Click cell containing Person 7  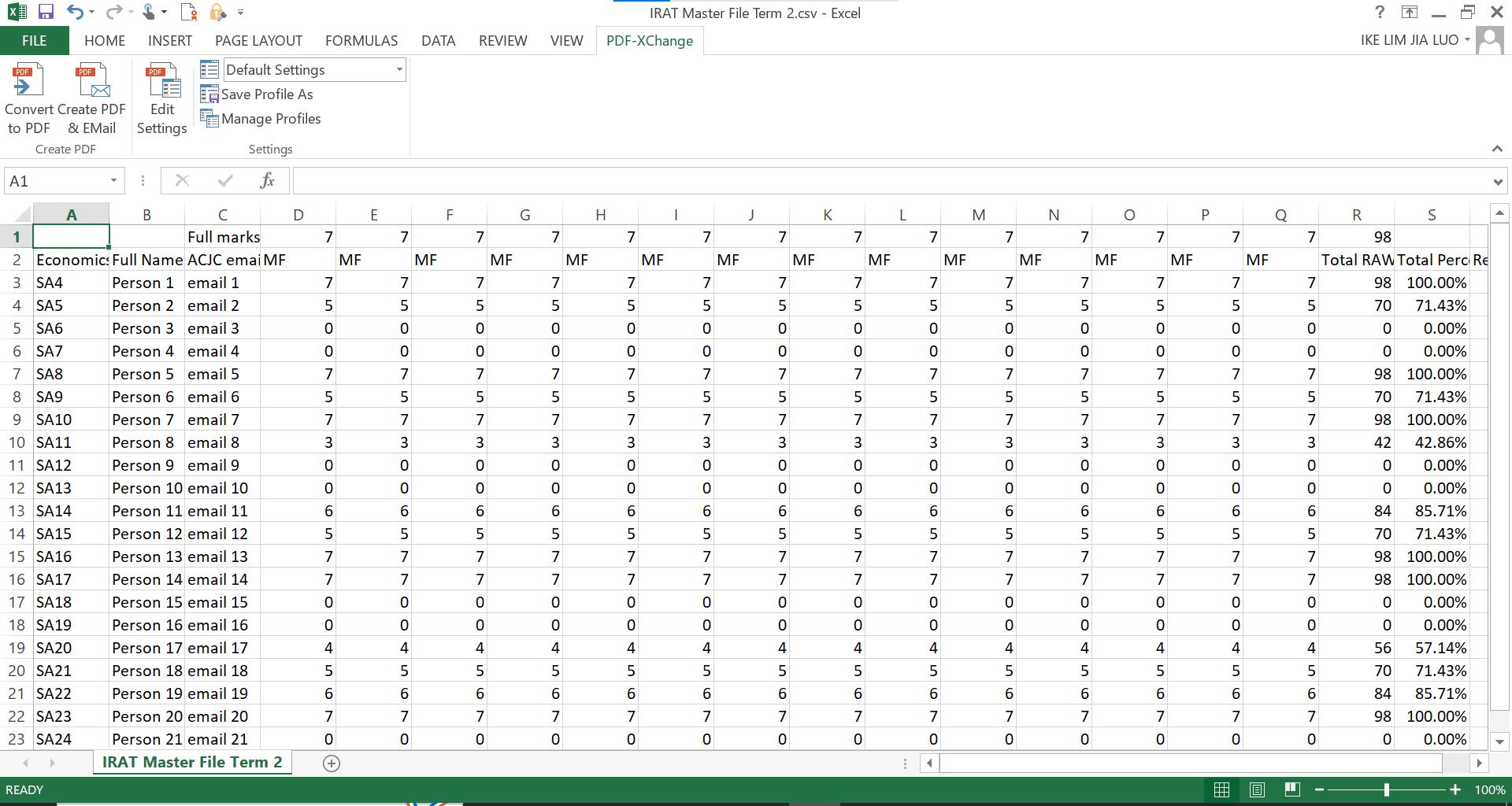tap(146, 420)
